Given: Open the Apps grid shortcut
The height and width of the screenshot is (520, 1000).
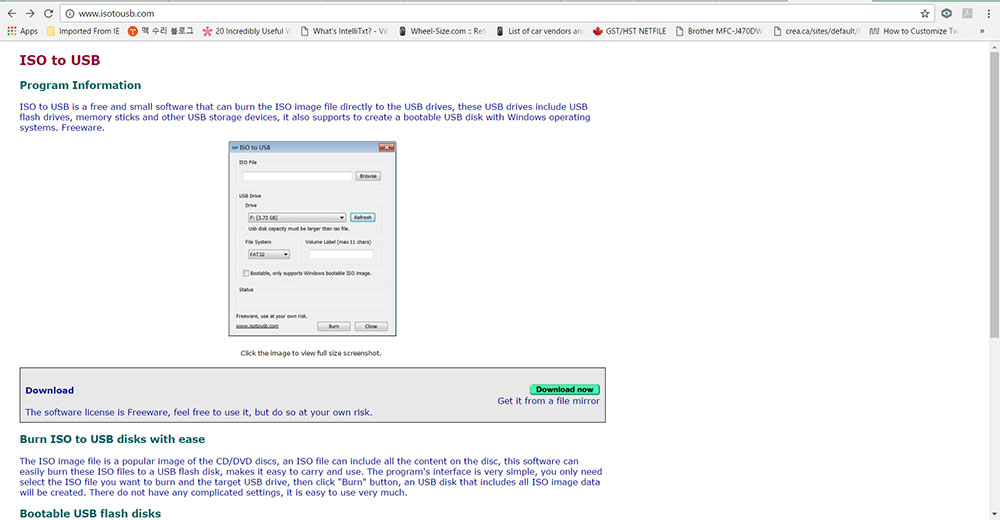Looking at the screenshot, I should coord(22,31).
